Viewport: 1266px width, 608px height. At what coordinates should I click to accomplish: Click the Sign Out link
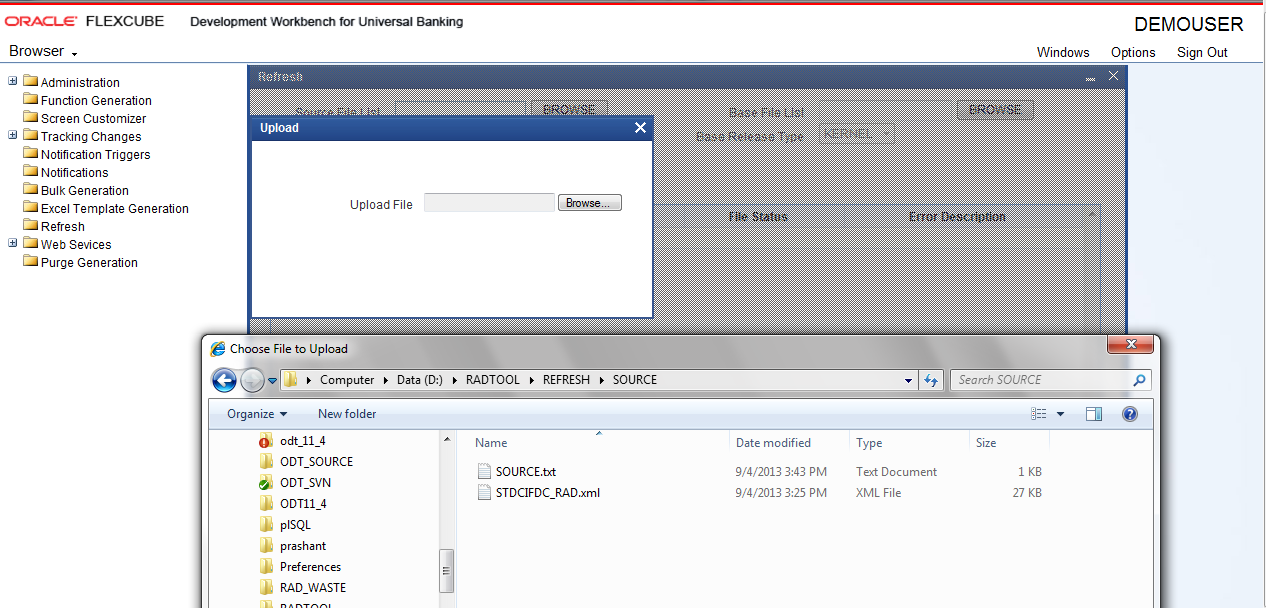(1202, 53)
